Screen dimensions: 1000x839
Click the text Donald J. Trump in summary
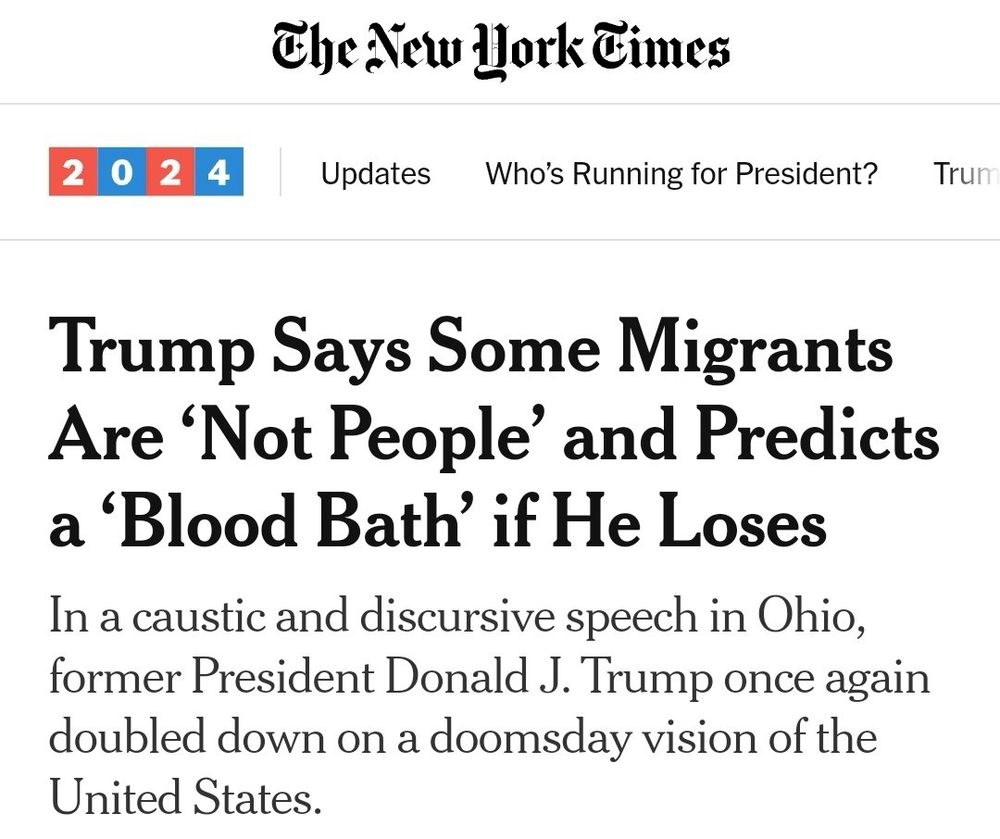click(x=548, y=676)
